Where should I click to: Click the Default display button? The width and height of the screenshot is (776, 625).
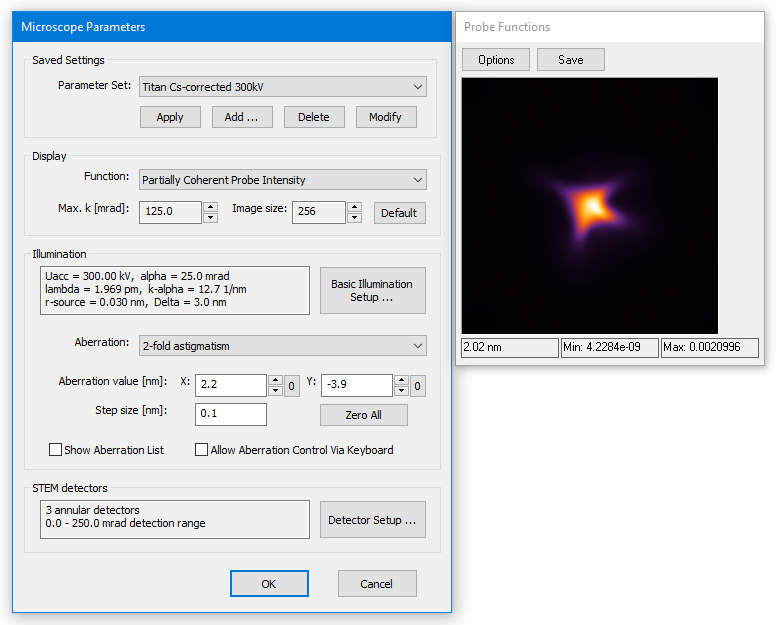click(x=399, y=213)
